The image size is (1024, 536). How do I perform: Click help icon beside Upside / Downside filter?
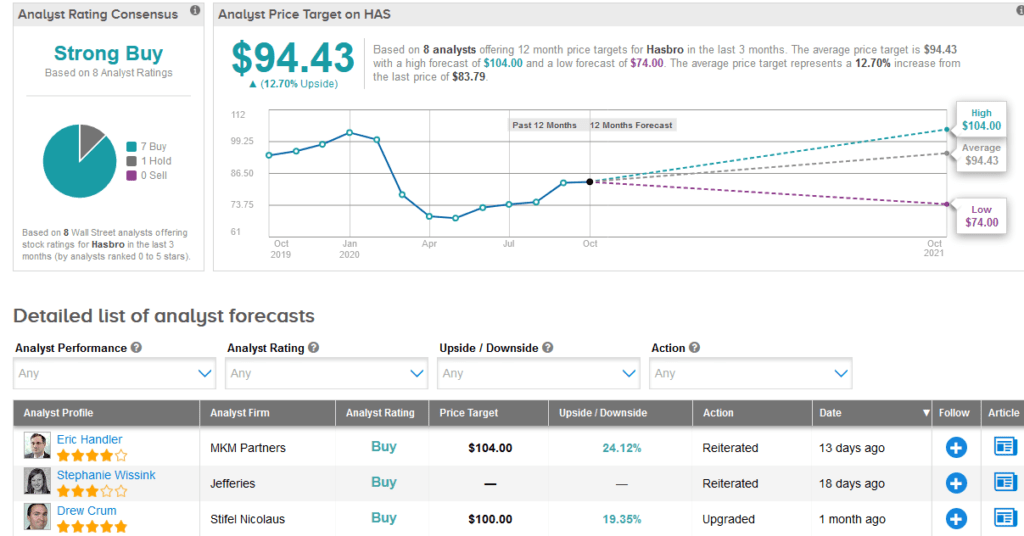548,348
